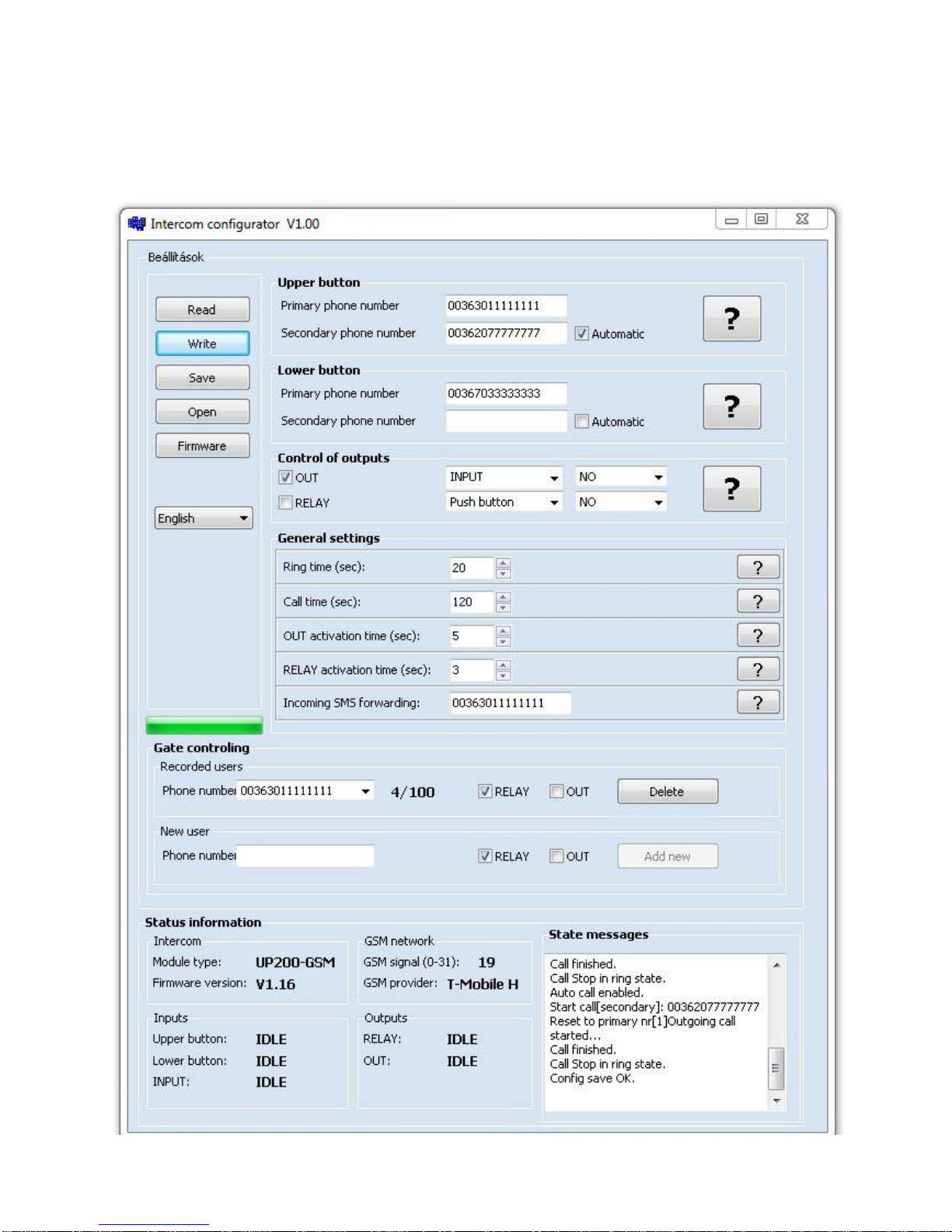Open help for Control of outputs

point(731,489)
